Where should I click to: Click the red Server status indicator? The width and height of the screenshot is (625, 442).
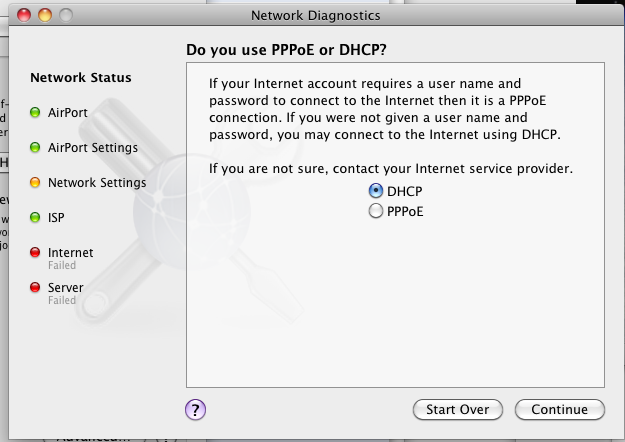point(35,288)
